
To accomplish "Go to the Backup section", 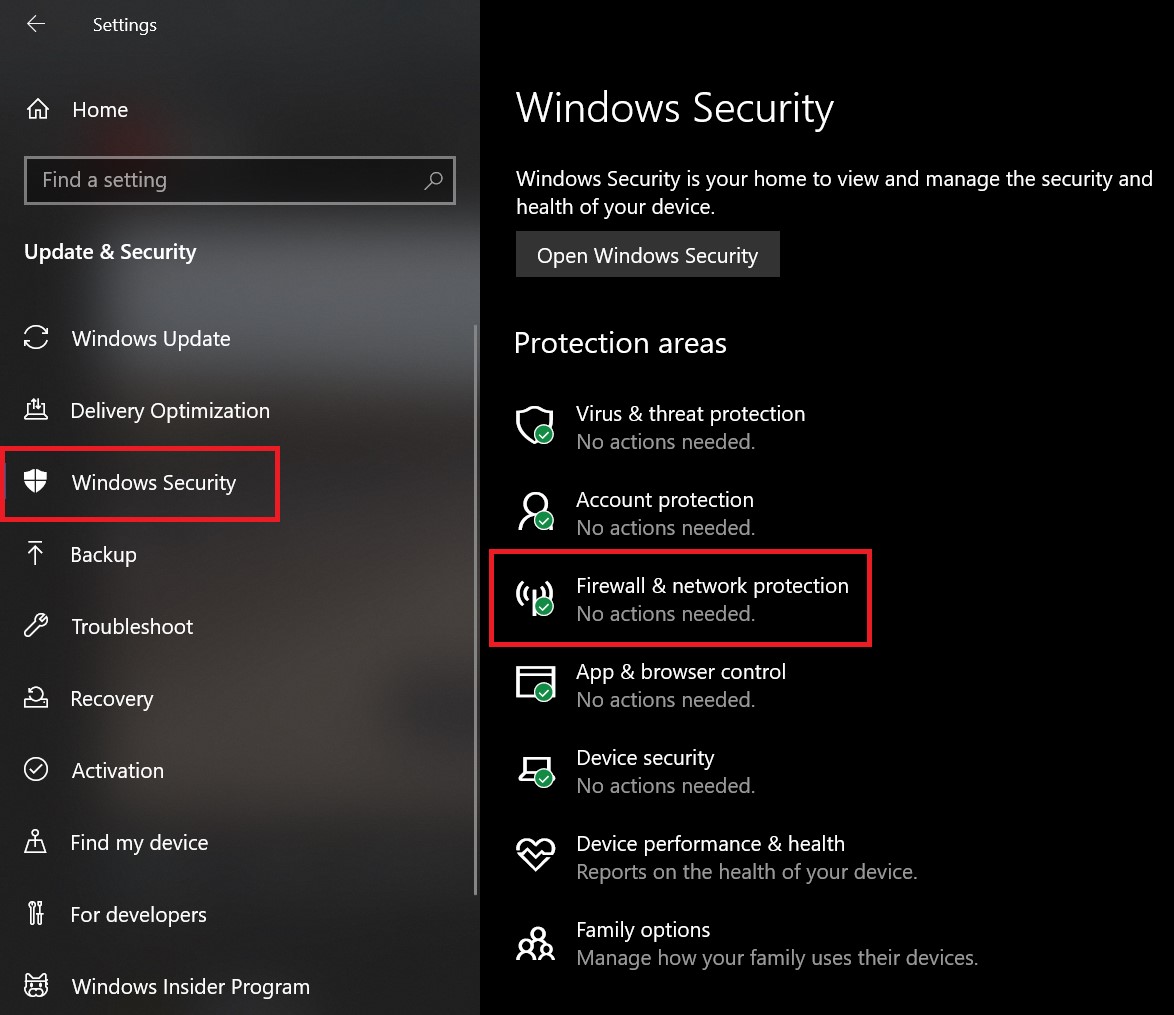I will point(103,555).
